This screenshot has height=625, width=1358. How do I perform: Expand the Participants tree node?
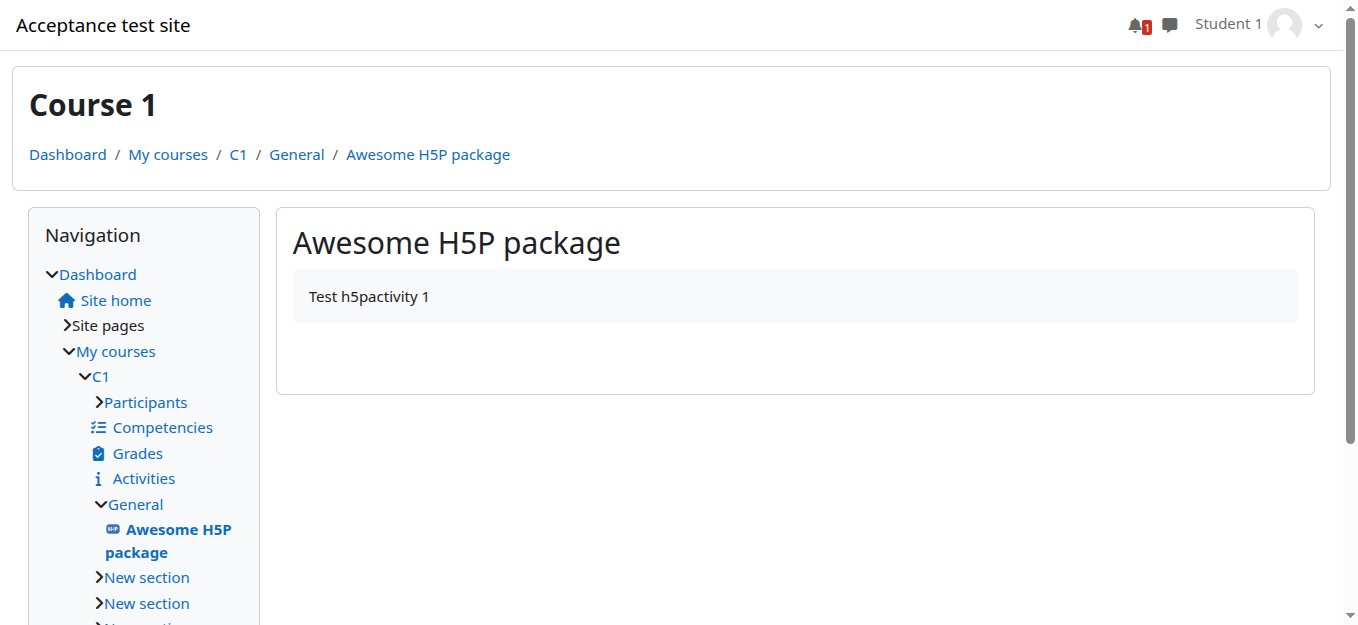click(x=99, y=403)
